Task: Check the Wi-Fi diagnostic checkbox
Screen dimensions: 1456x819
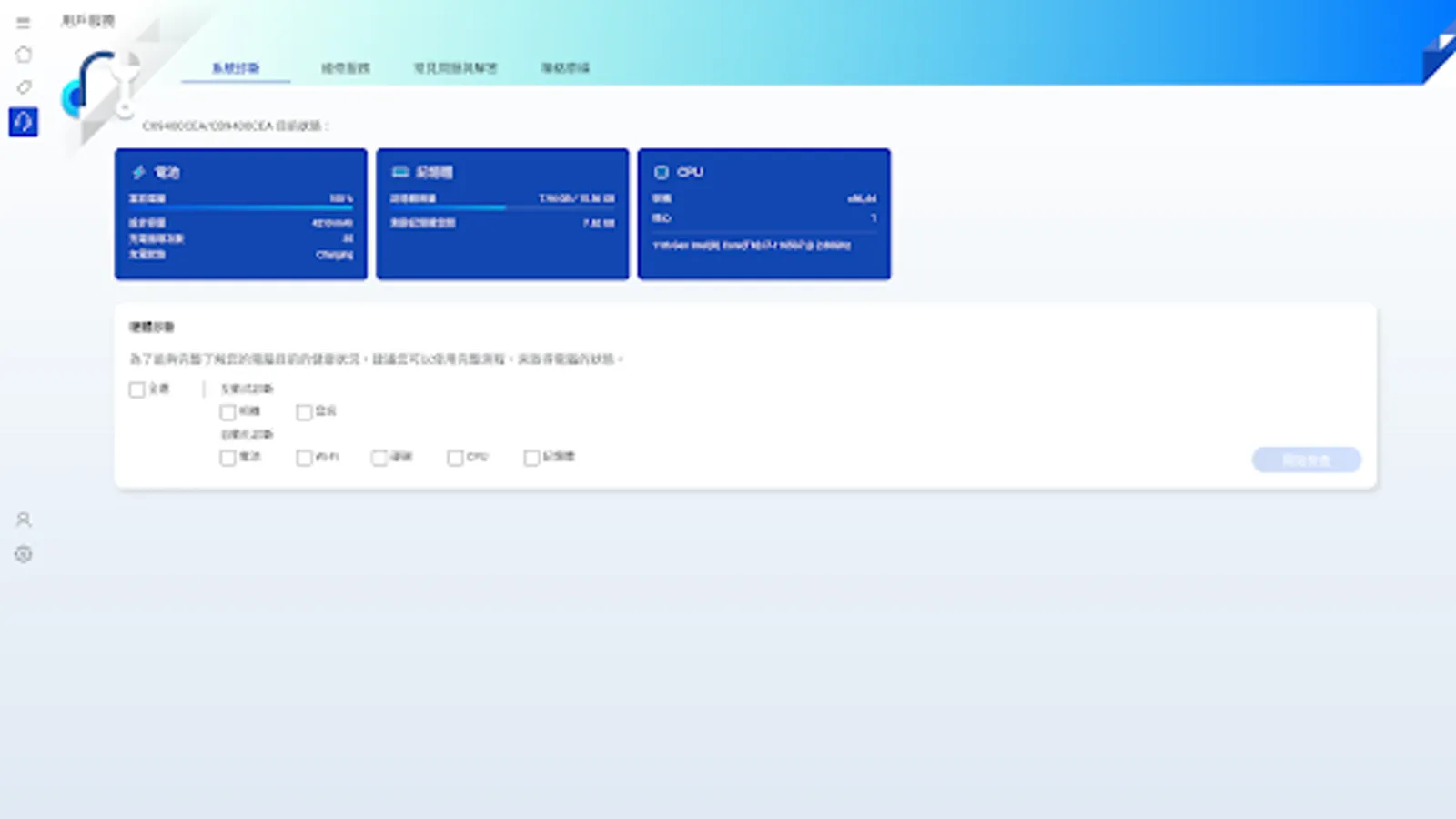Action: tap(303, 458)
